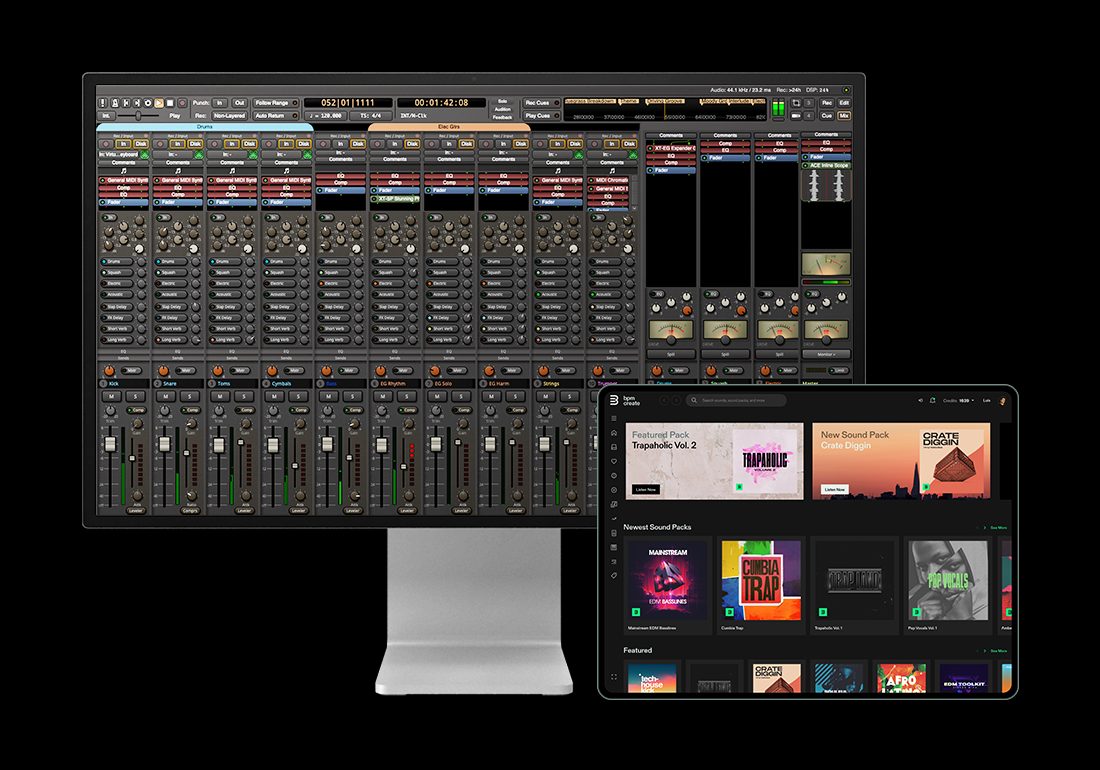Click the volume speaker icon in bpm create header
Image resolution: width=1100 pixels, height=770 pixels.
click(x=920, y=401)
